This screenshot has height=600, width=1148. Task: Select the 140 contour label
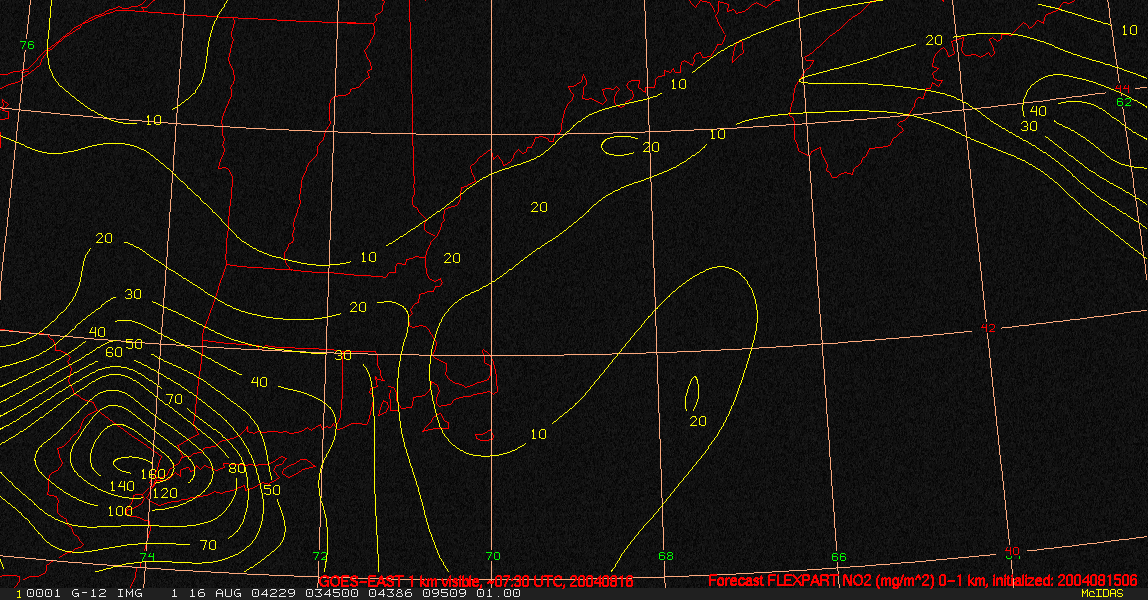(x=122, y=486)
